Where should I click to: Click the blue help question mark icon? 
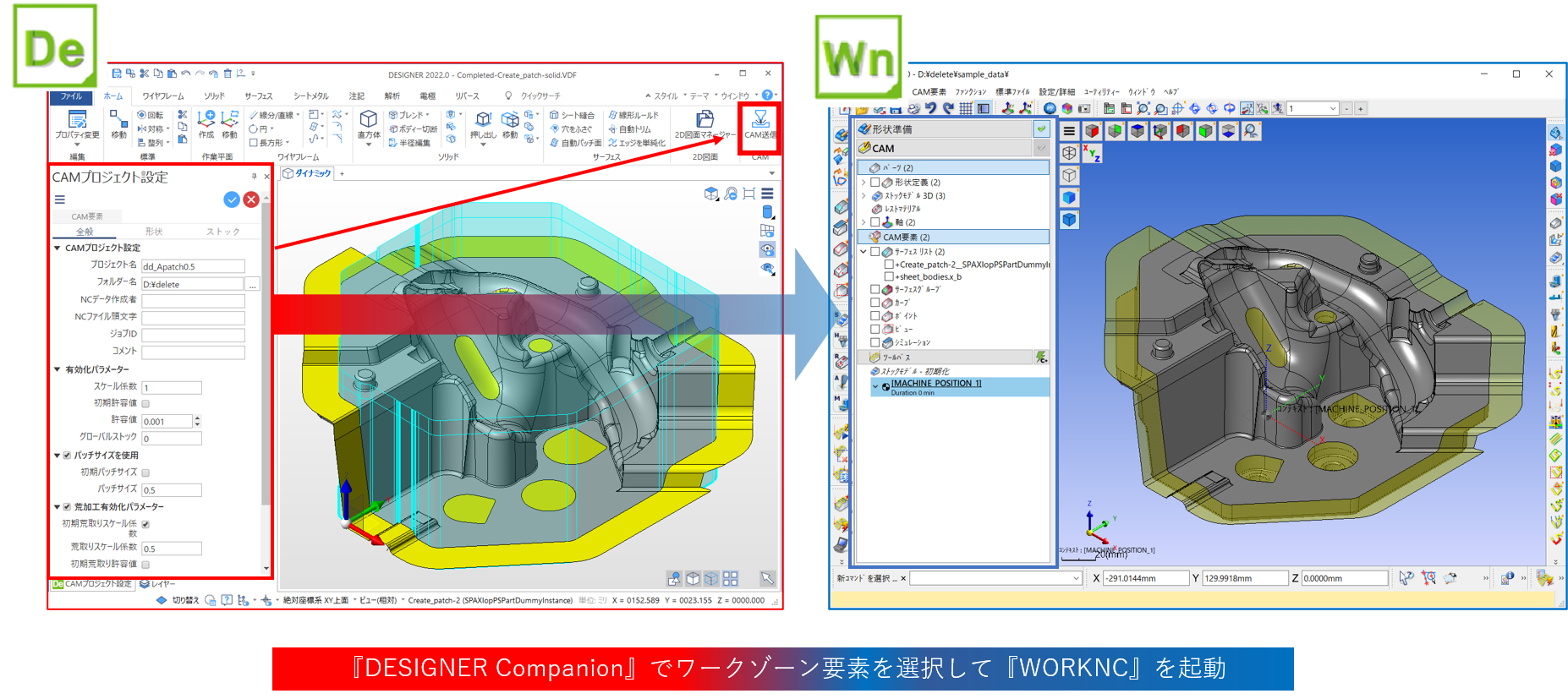[x=767, y=95]
